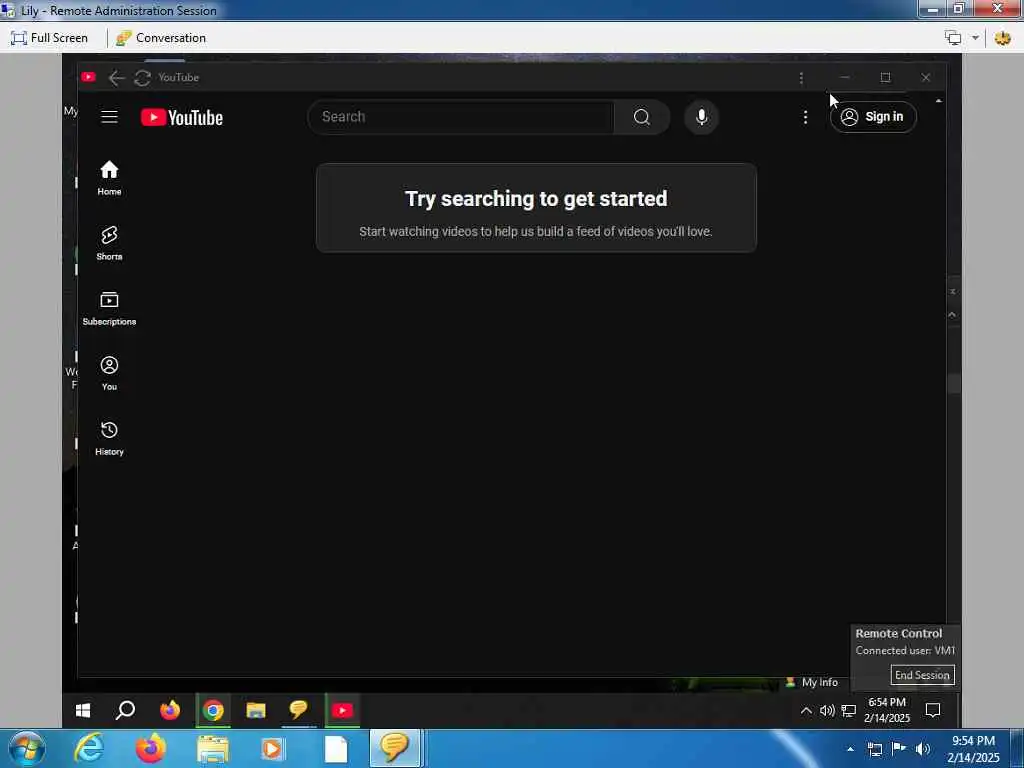The width and height of the screenshot is (1024, 768).
Task: Open History in YouTube sidebar
Action: [x=109, y=439]
